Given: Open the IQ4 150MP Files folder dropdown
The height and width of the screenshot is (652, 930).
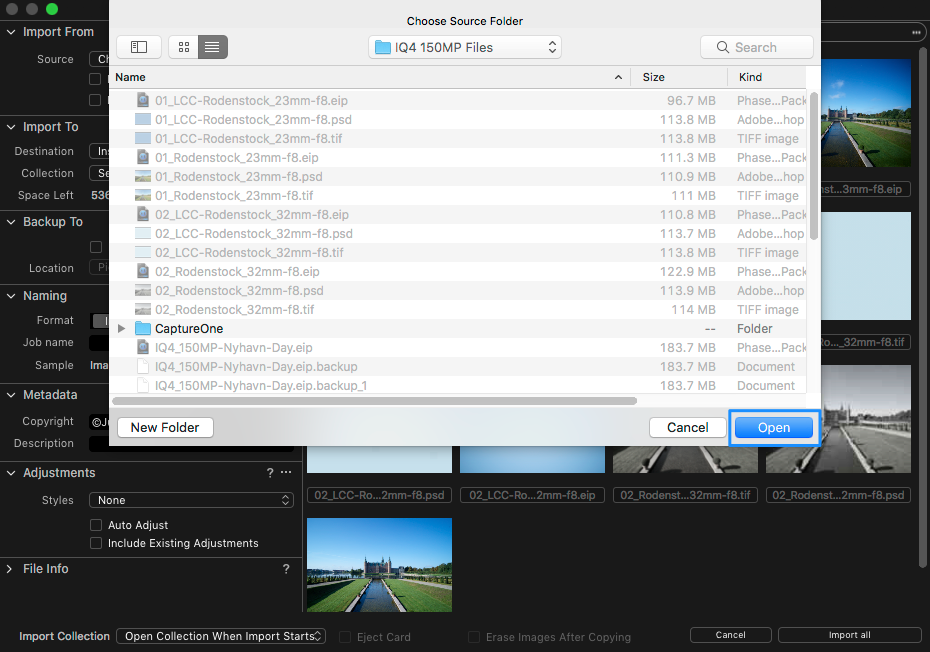Looking at the screenshot, I should [464, 46].
